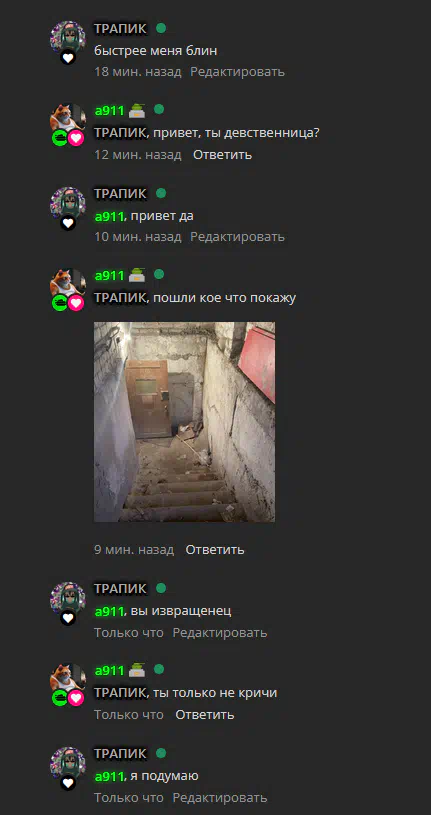Click Редактировать under 'вы извращенец'
The width and height of the screenshot is (431, 815).
click(220, 633)
